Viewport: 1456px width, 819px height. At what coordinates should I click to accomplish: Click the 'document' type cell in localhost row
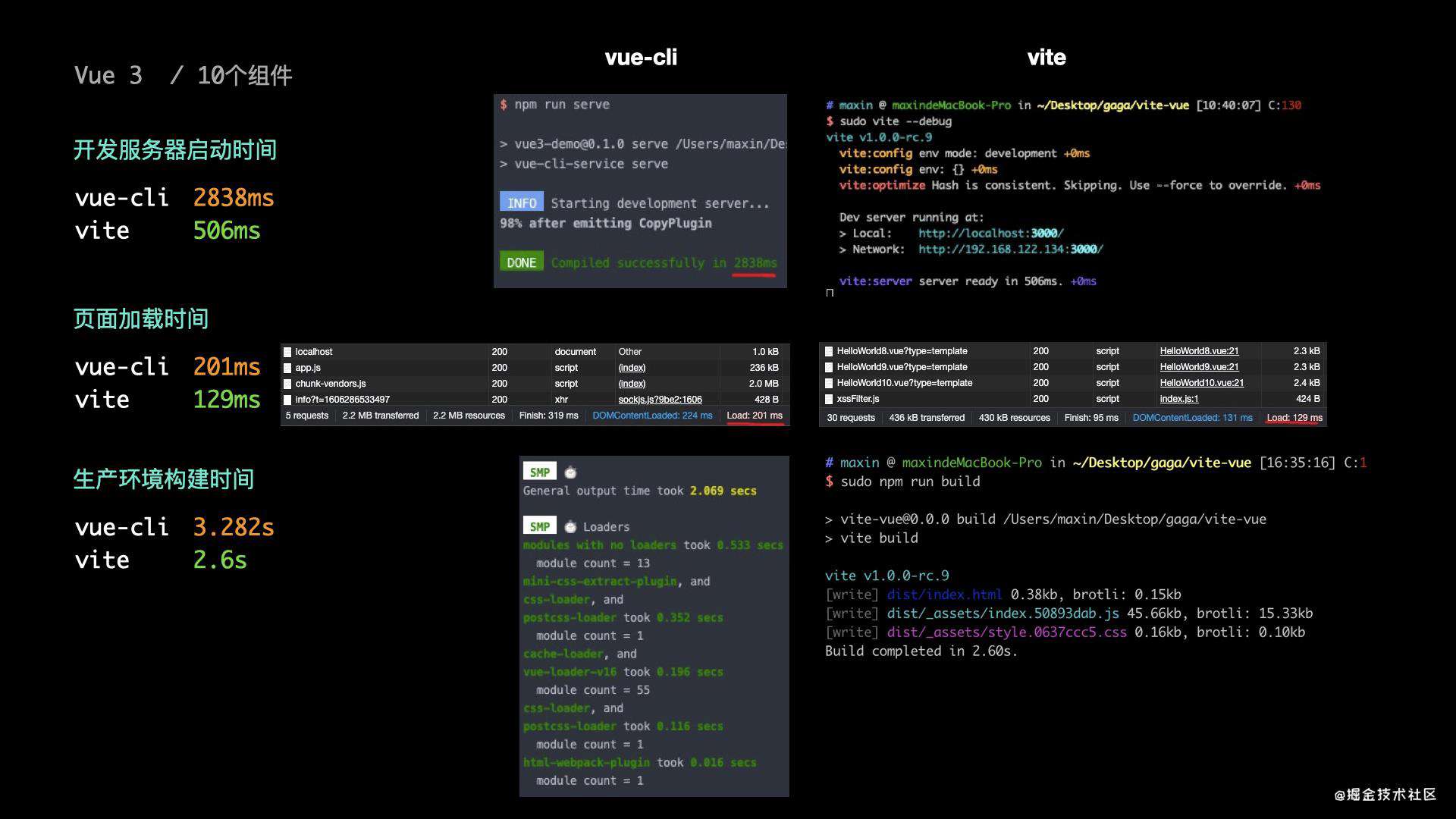point(575,352)
